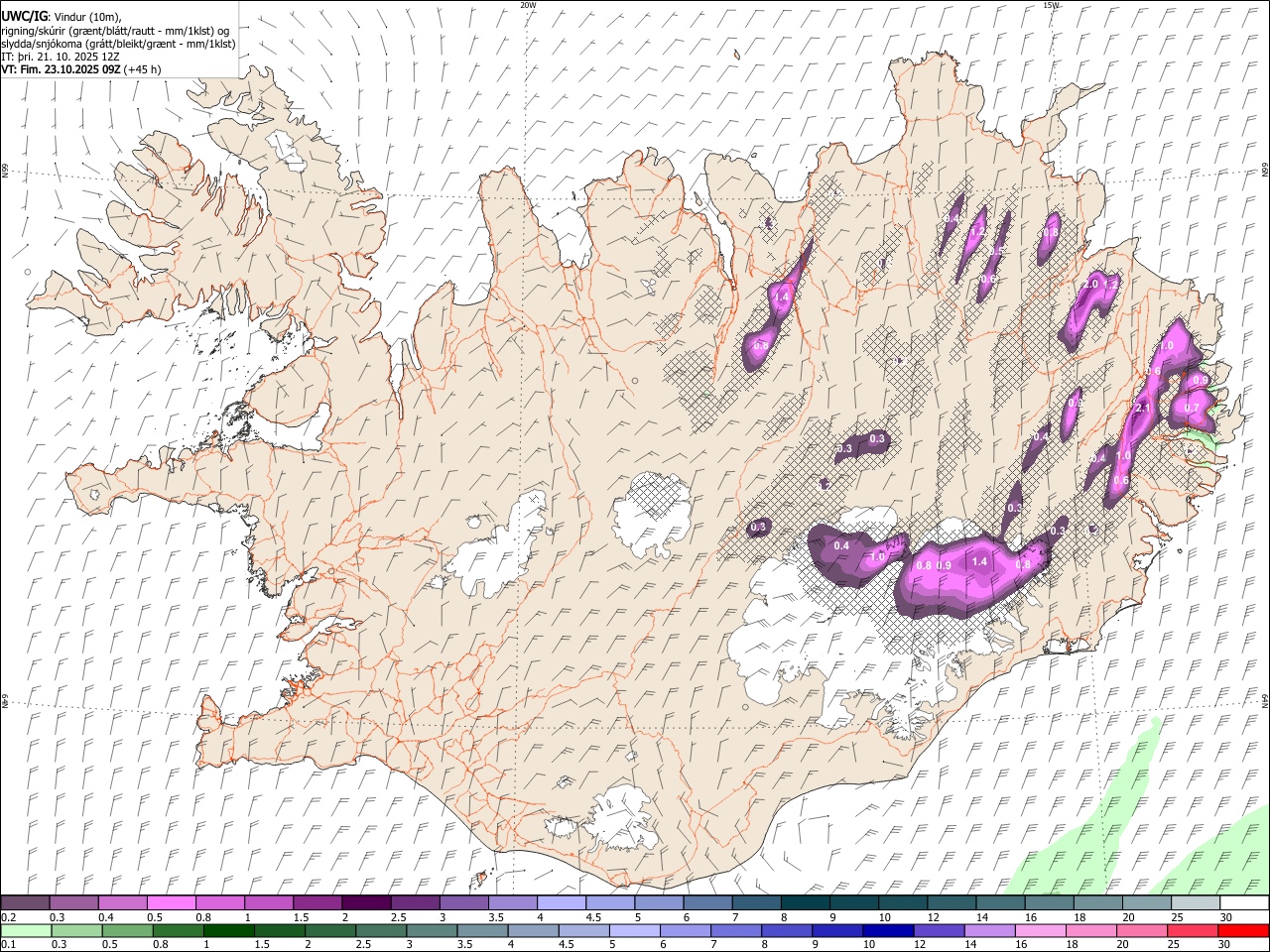Image resolution: width=1270 pixels, height=952 pixels.
Task: Click the 'IT: þri. 21. 10. 2025 12Z' line
Action: 60,57
